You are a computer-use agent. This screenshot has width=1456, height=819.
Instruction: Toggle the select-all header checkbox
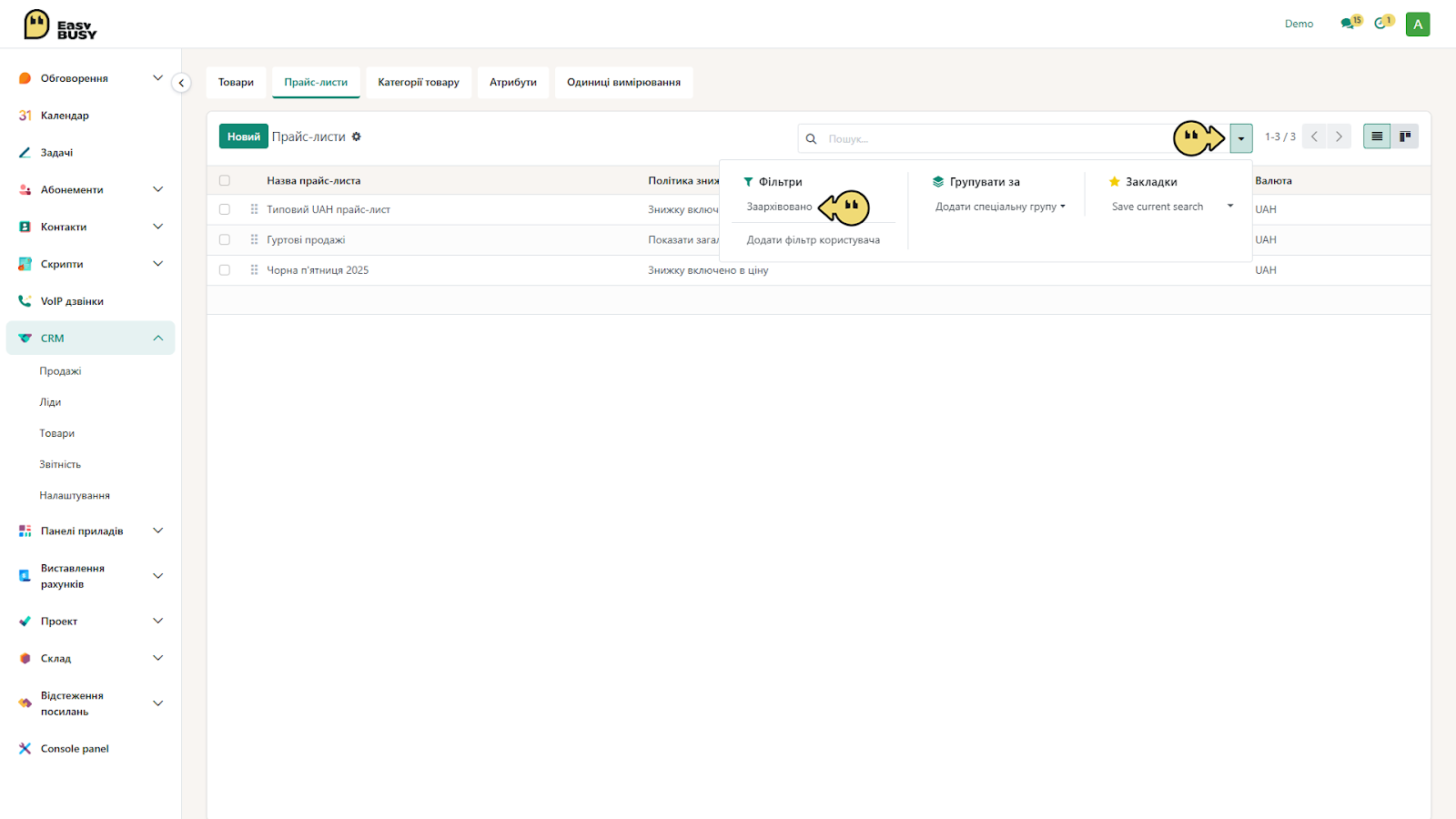[x=225, y=180]
